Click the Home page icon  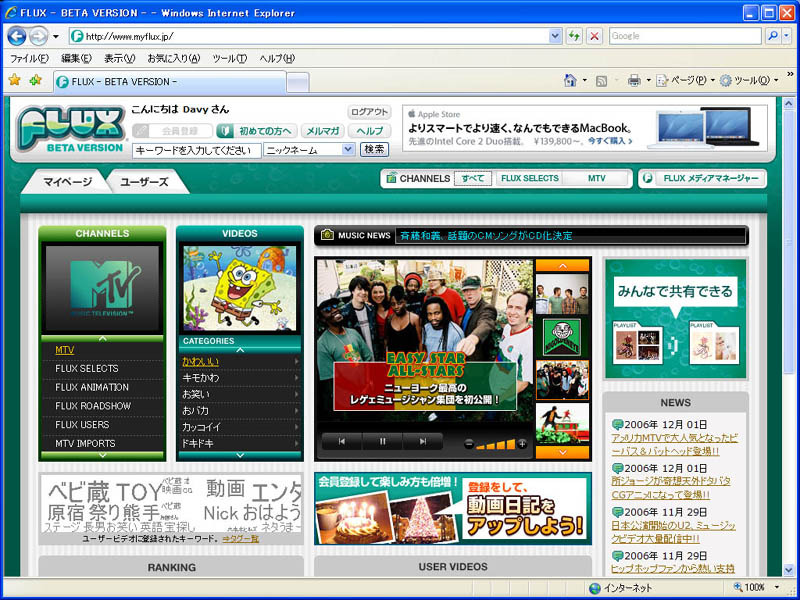click(x=570, y=81)
